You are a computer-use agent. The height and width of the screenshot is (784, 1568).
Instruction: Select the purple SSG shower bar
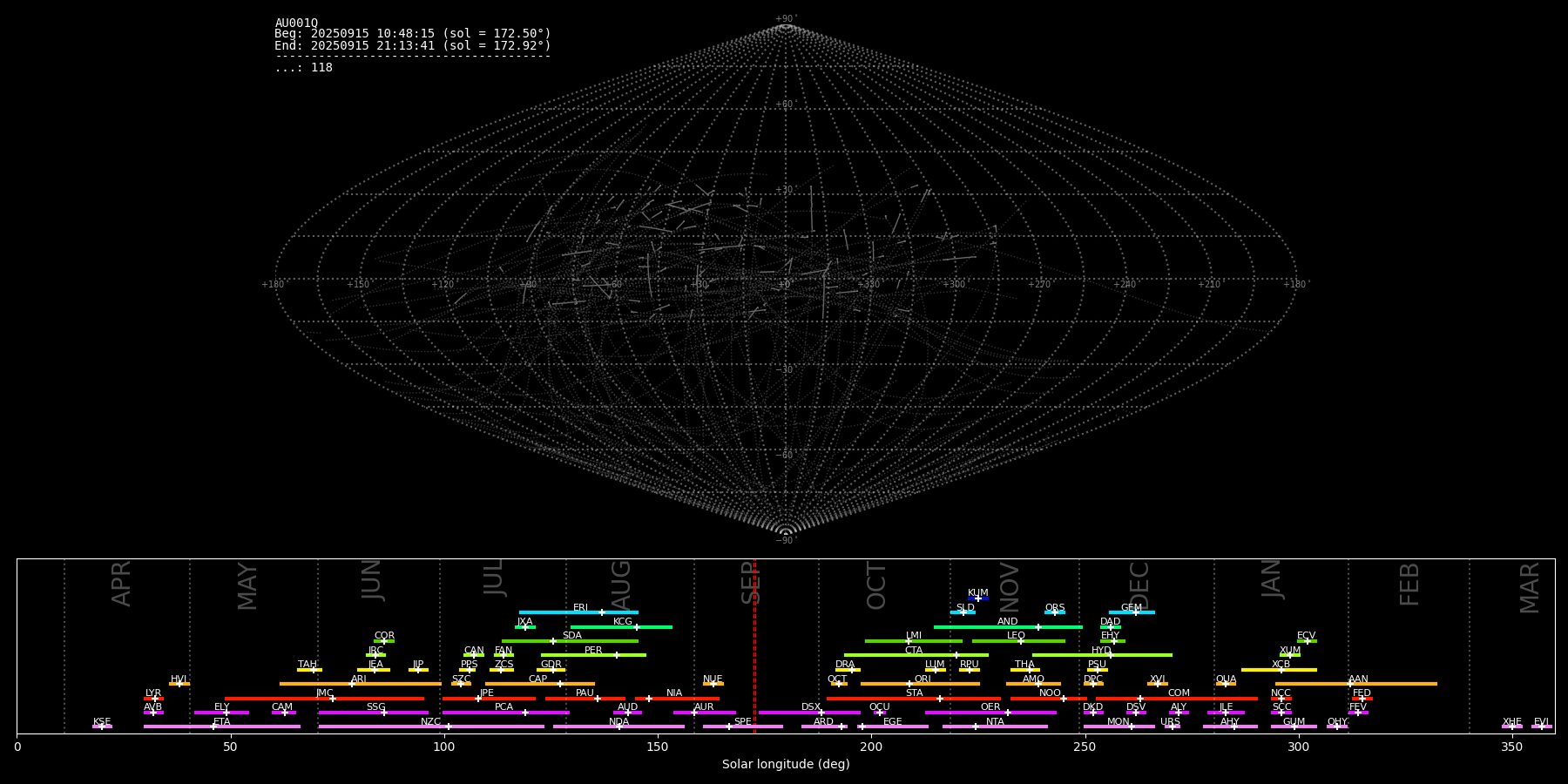(x=373, y=713)
